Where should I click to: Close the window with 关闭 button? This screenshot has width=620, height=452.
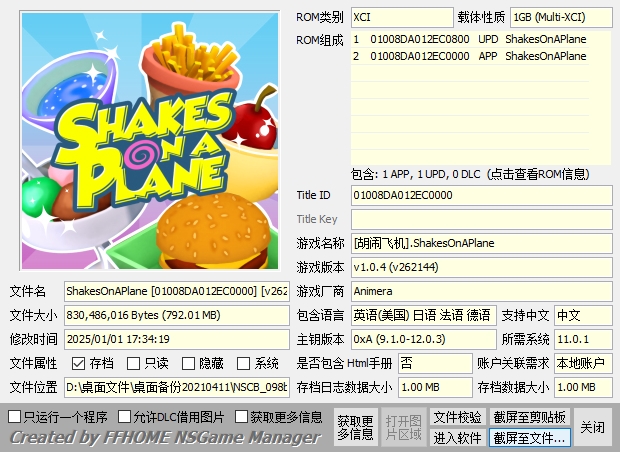coord(593,427)
